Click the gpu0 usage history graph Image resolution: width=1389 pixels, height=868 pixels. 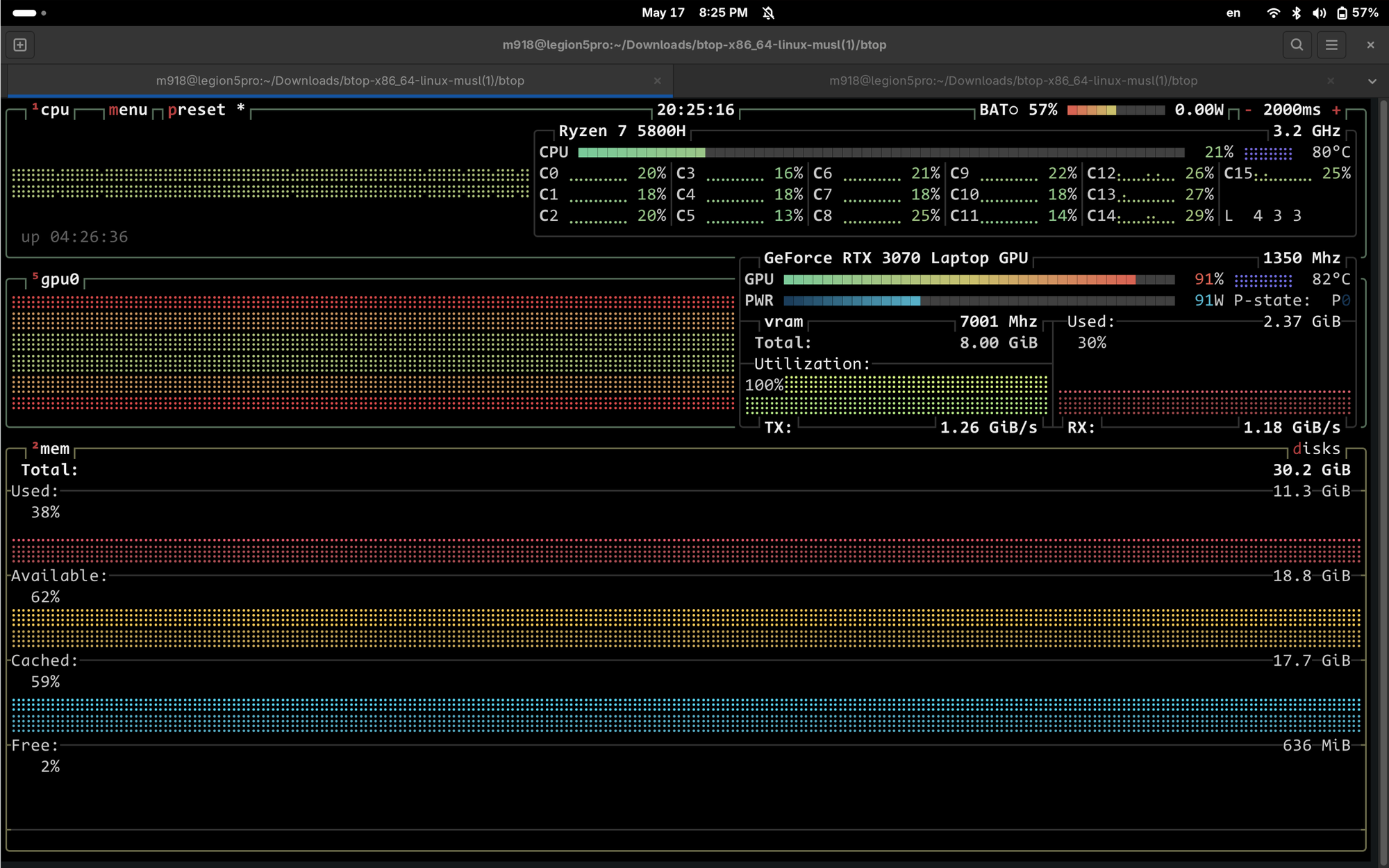pyautogui.click(x=373, y=353)
